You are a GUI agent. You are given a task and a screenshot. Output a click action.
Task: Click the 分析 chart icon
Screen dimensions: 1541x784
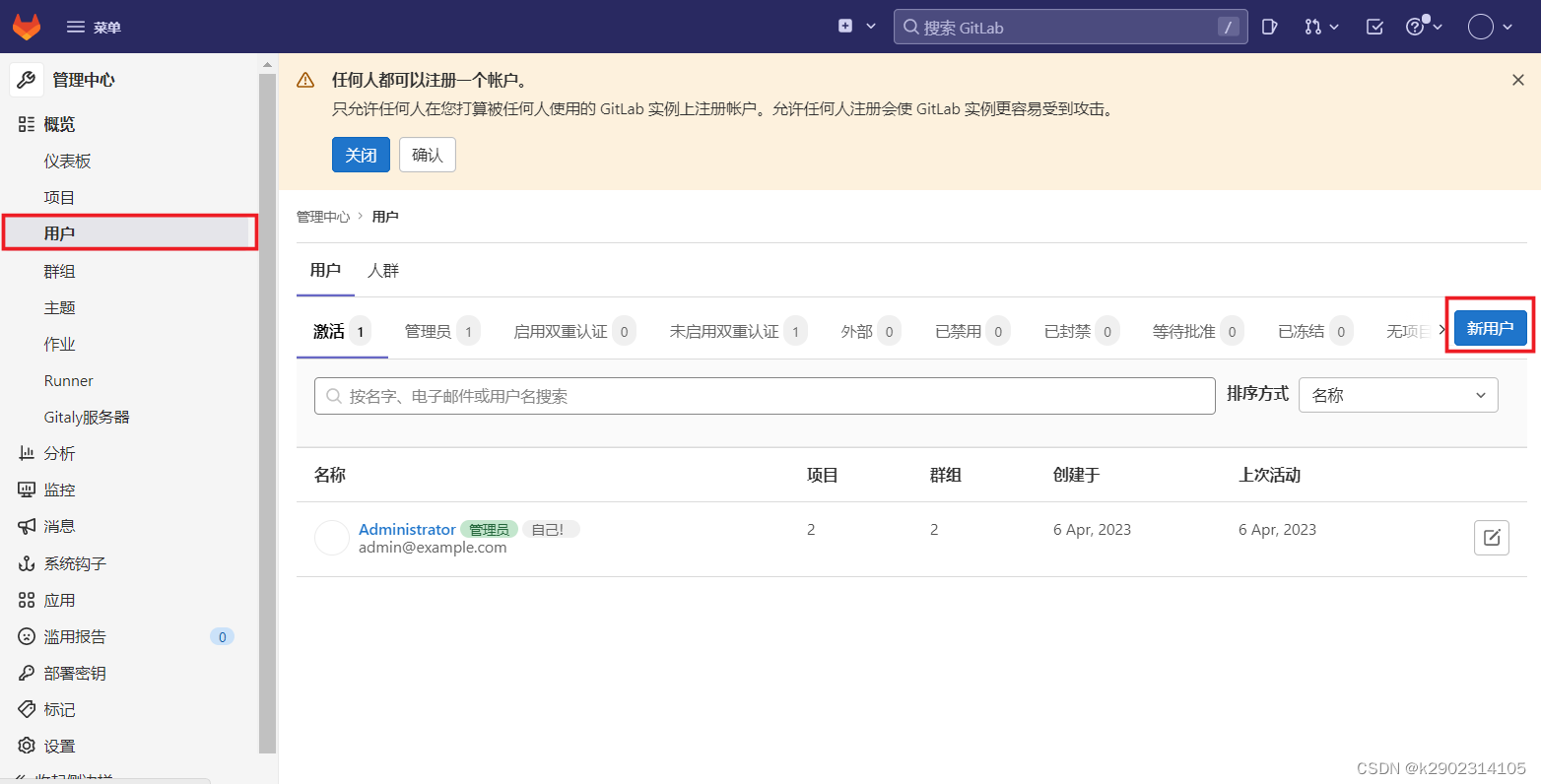27,453
